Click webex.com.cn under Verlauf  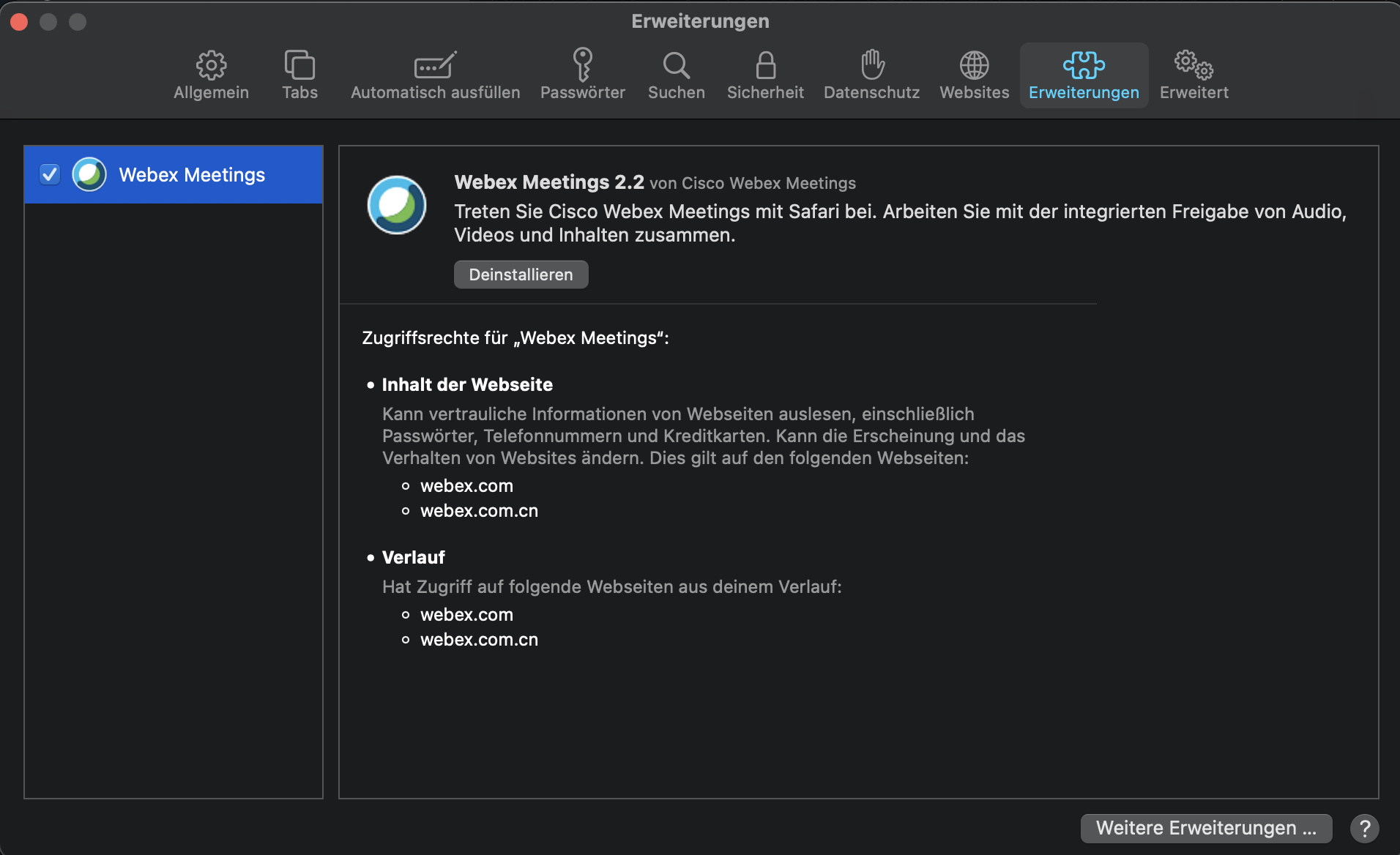(x=479, y=639)
